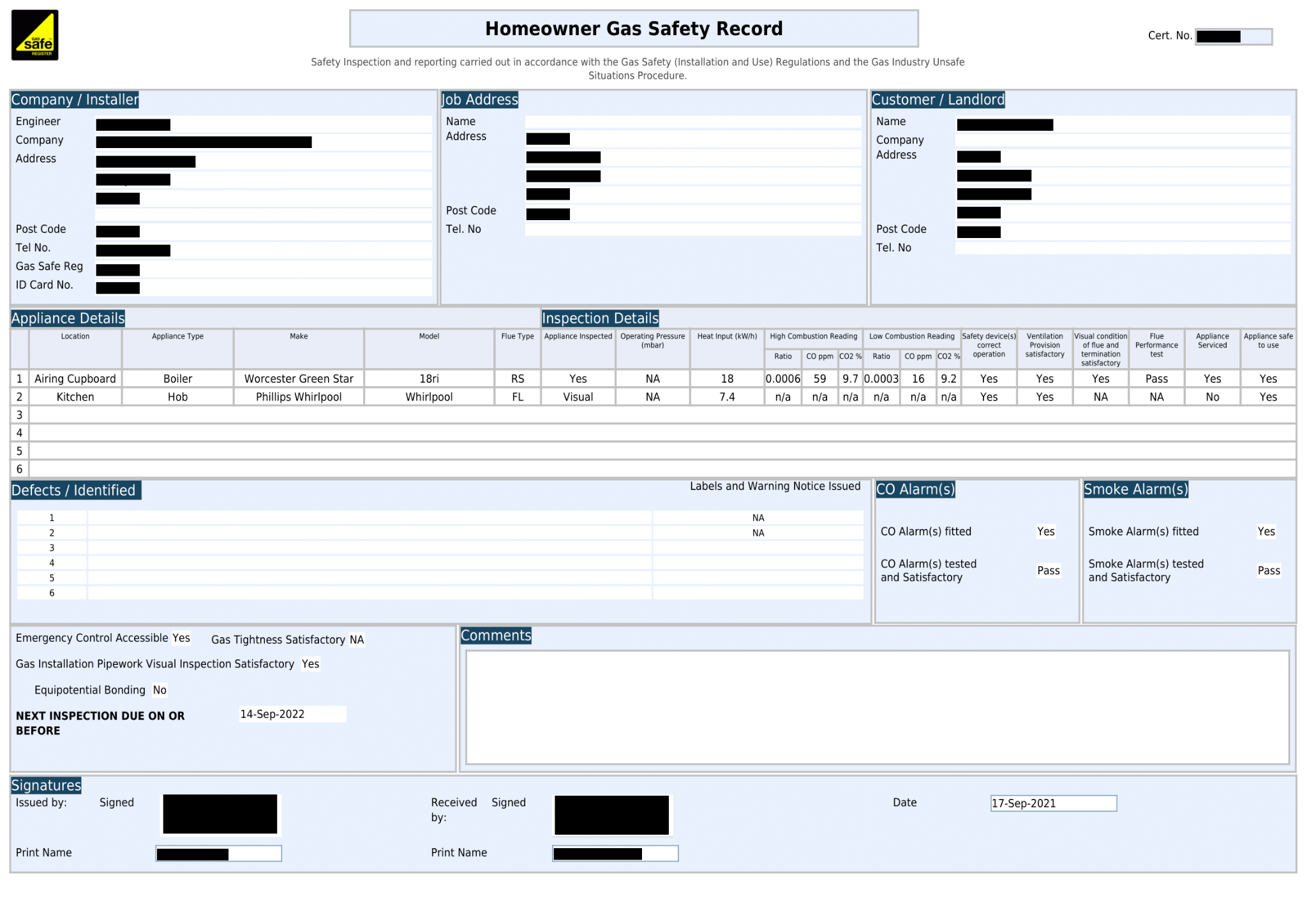The image size is (1307, 924).
Task: Click the hob Appliance Serviced 'No' cell
Action: (x=1213, y=397)
